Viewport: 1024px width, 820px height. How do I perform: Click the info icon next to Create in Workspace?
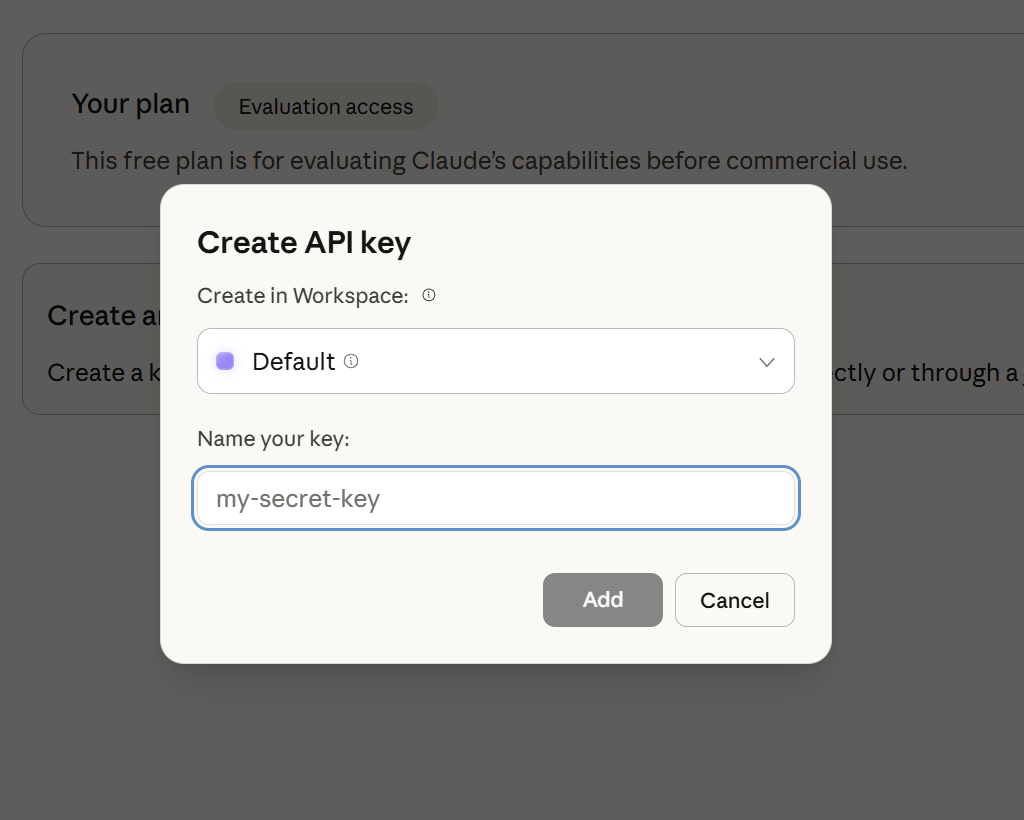428,295
